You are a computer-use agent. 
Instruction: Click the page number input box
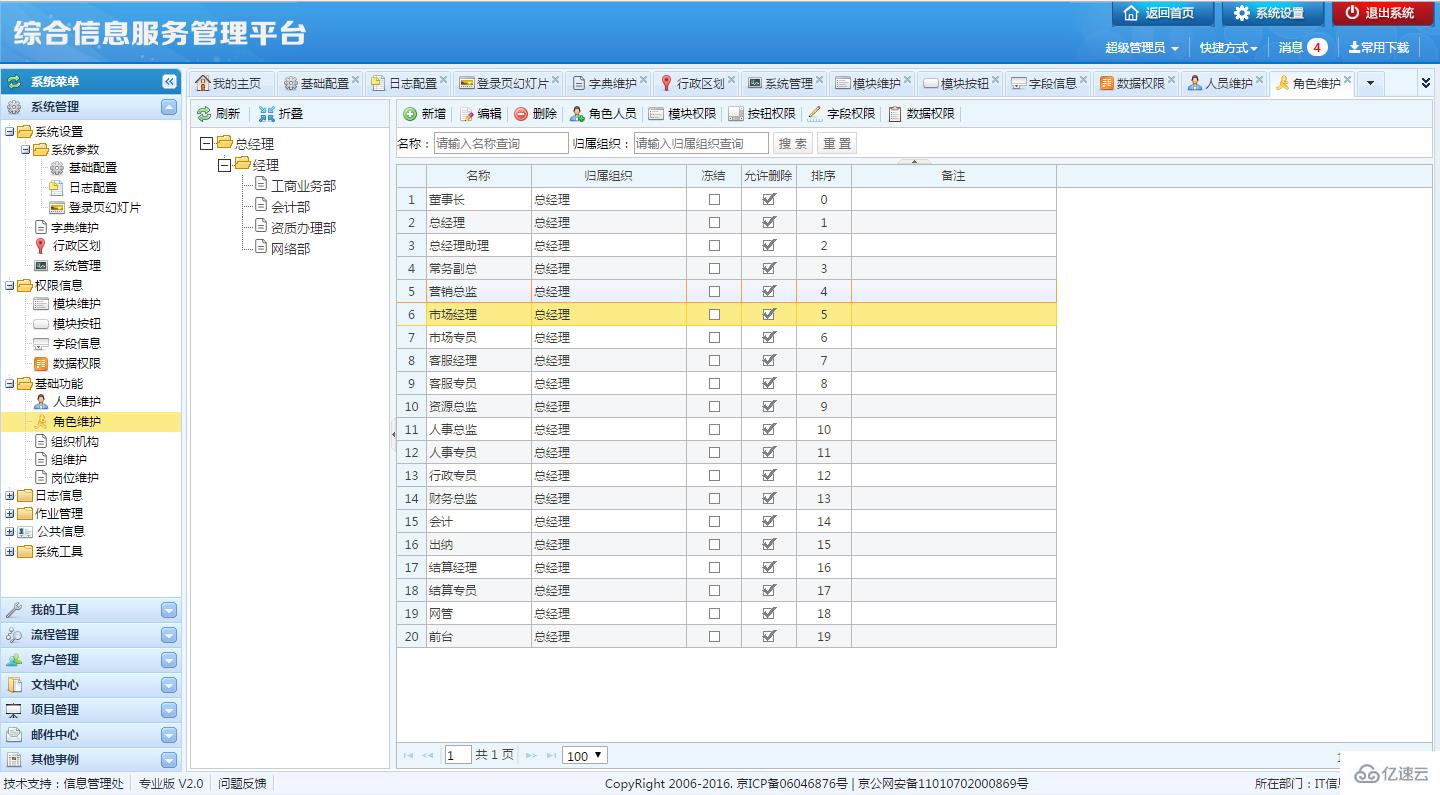click(458, 756)
